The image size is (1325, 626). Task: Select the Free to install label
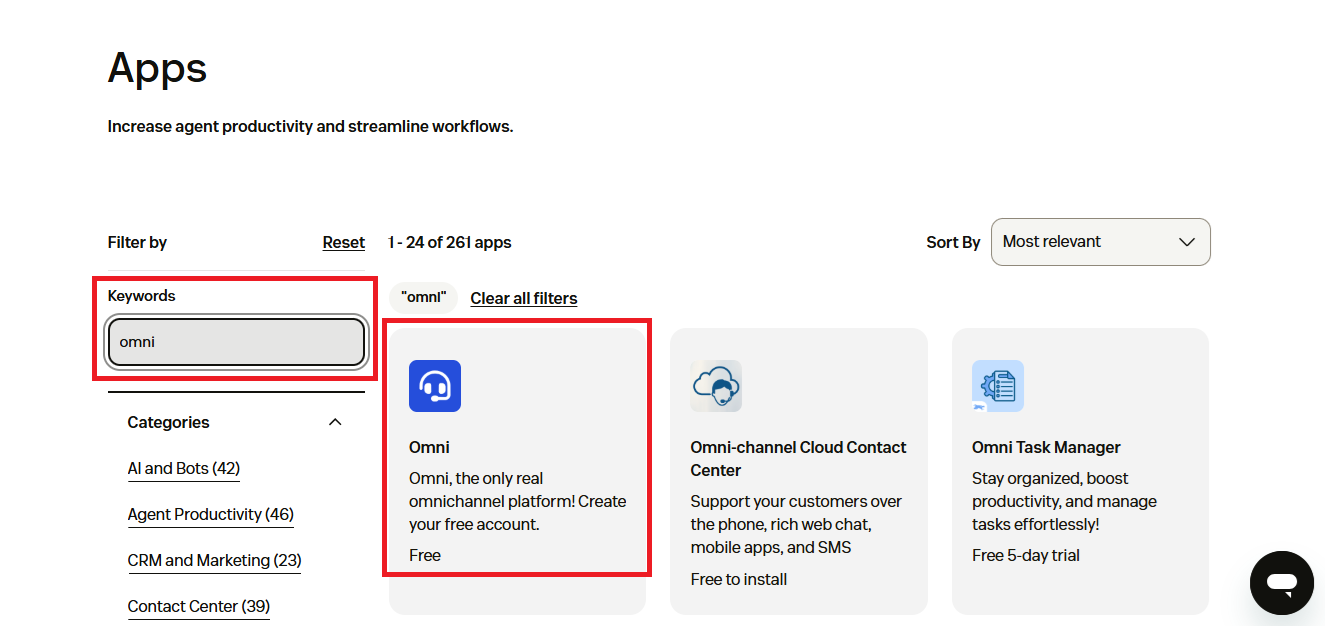[x=739, y=579]
